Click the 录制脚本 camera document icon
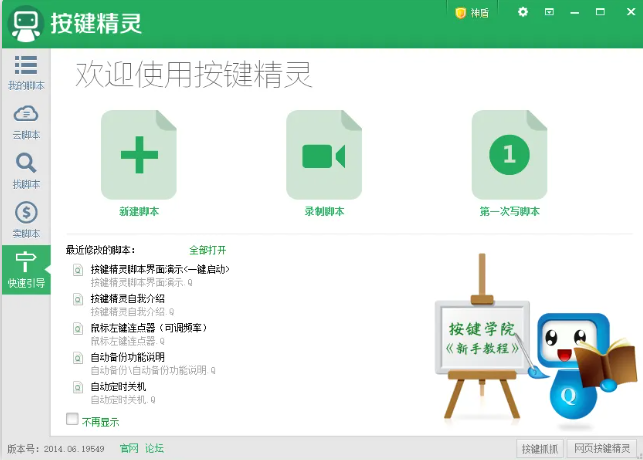643x460 pixels. 324,155
